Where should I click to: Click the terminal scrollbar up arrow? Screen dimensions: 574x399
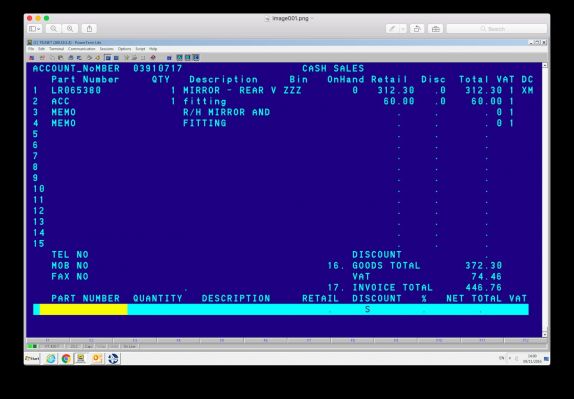pyautogui.click(x=545, y=65)
